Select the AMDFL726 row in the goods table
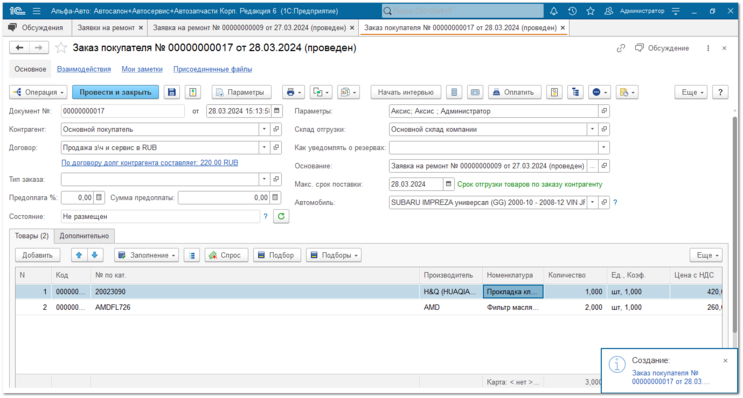The image size is (743, 398). [x=369, y=308]
